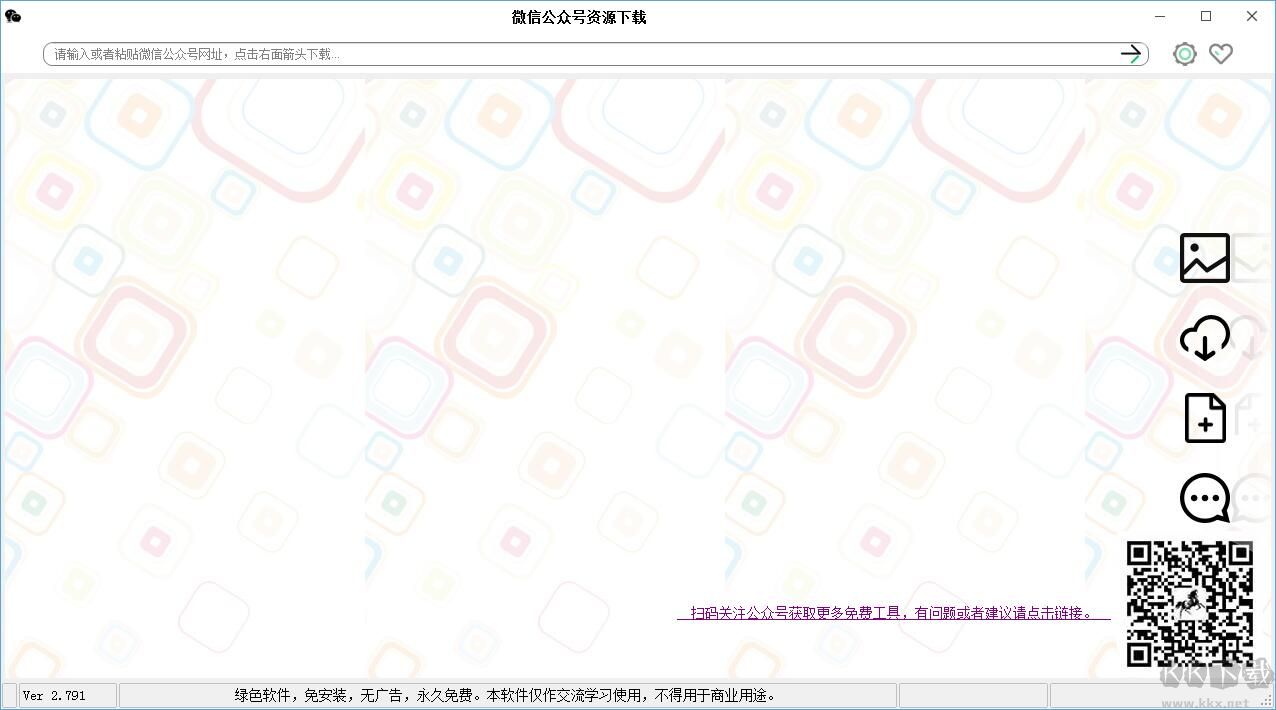Click the title text 微信公众号资源下载
The height and width of the screenshot is (710, 1276).
(x=579, y=17)
